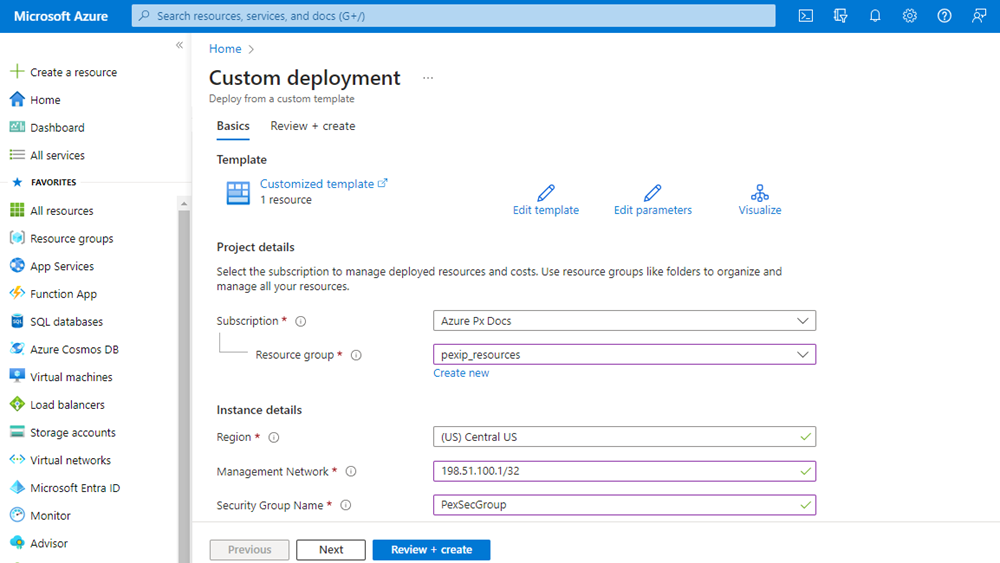Open Virtual machines in sidebar
1000x563 pixels.
71,377
